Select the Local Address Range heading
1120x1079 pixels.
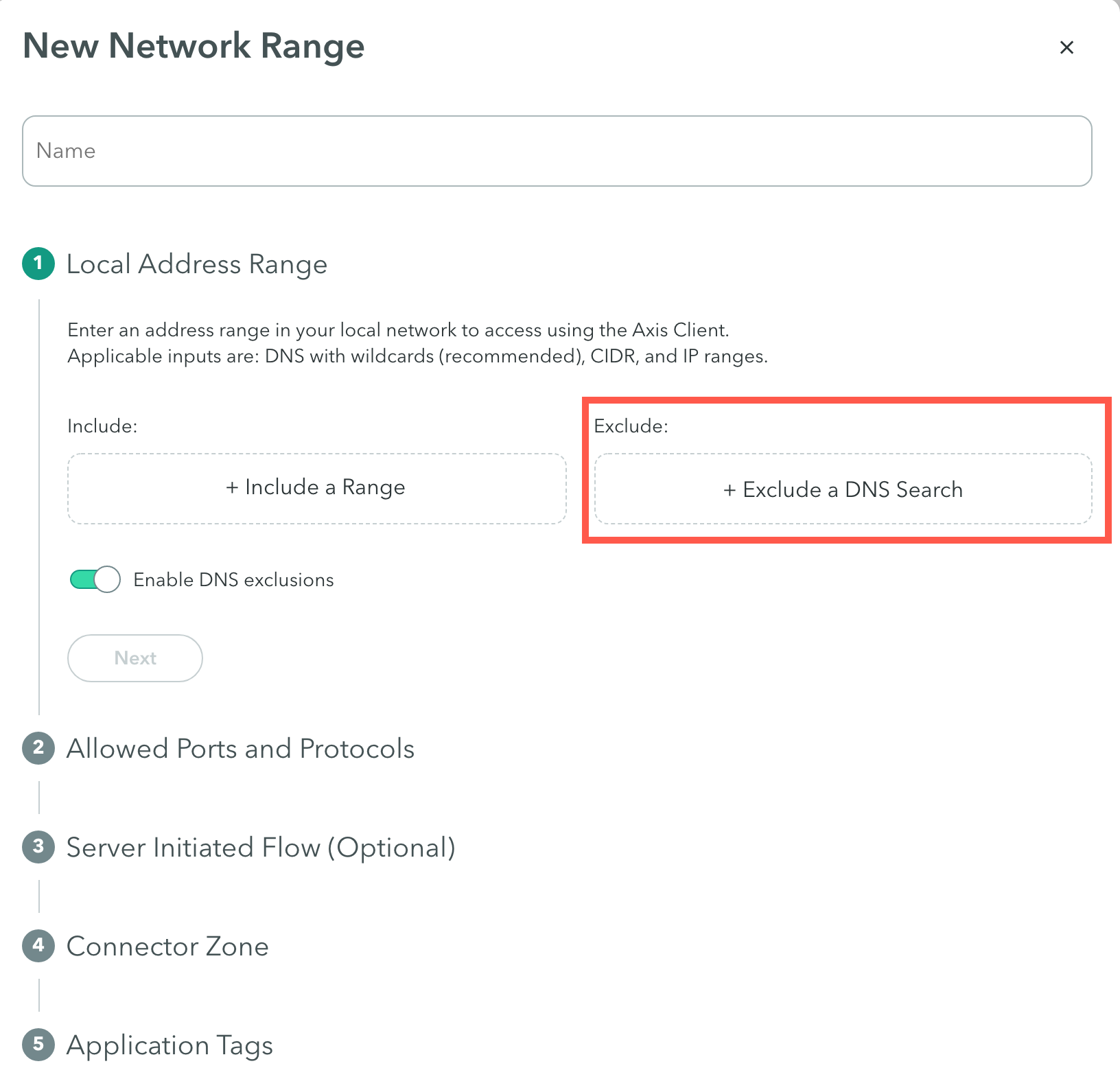point(197,264)
